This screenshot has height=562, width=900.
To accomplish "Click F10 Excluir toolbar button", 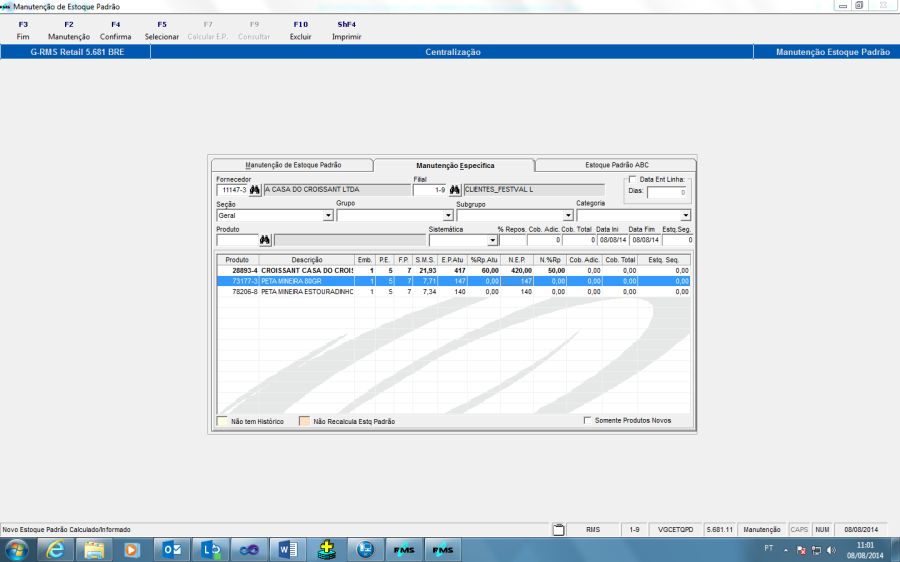I will (x=300, y=30).
